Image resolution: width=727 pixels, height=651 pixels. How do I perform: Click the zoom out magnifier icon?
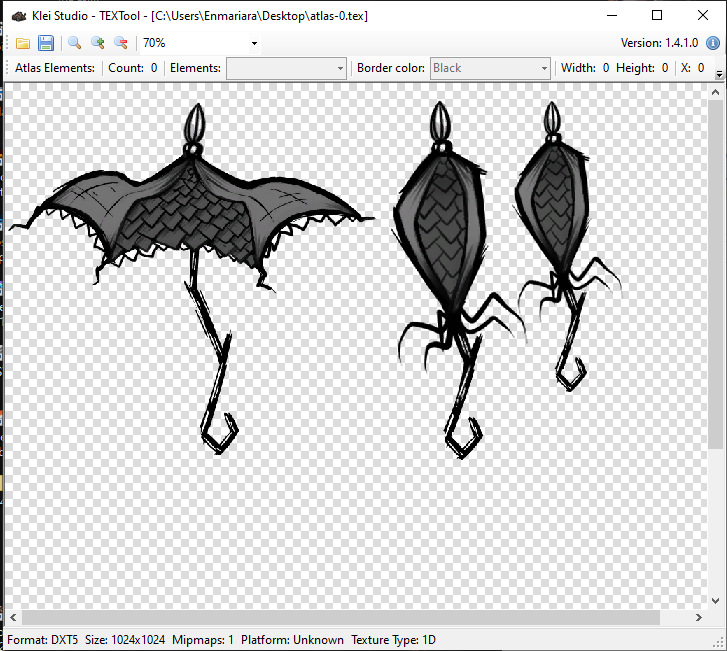[121, 43]
